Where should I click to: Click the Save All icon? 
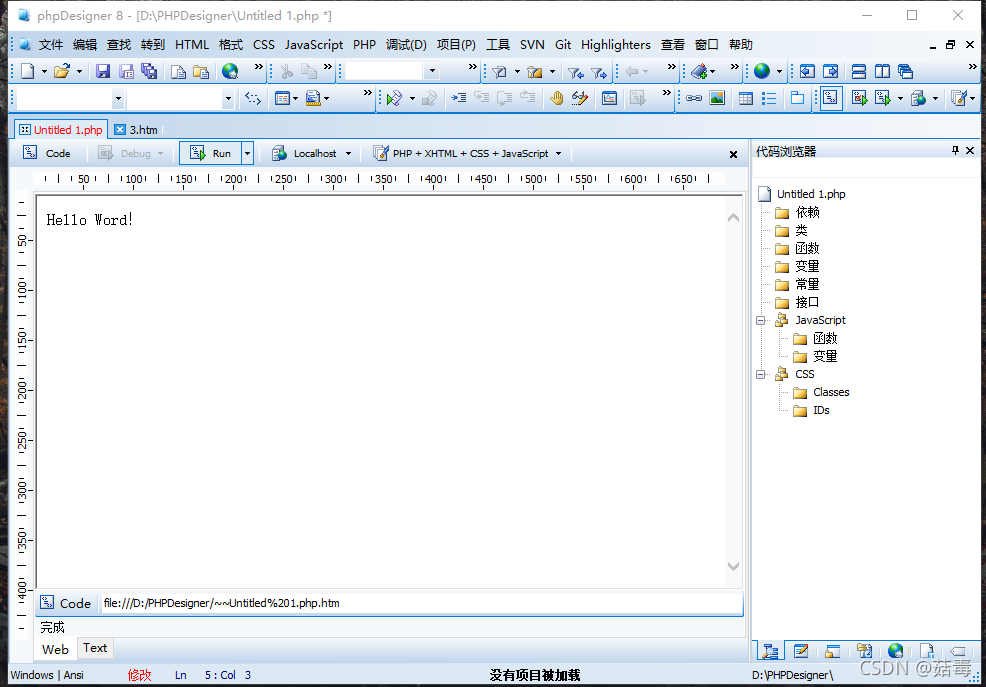(x=149, y=71)
